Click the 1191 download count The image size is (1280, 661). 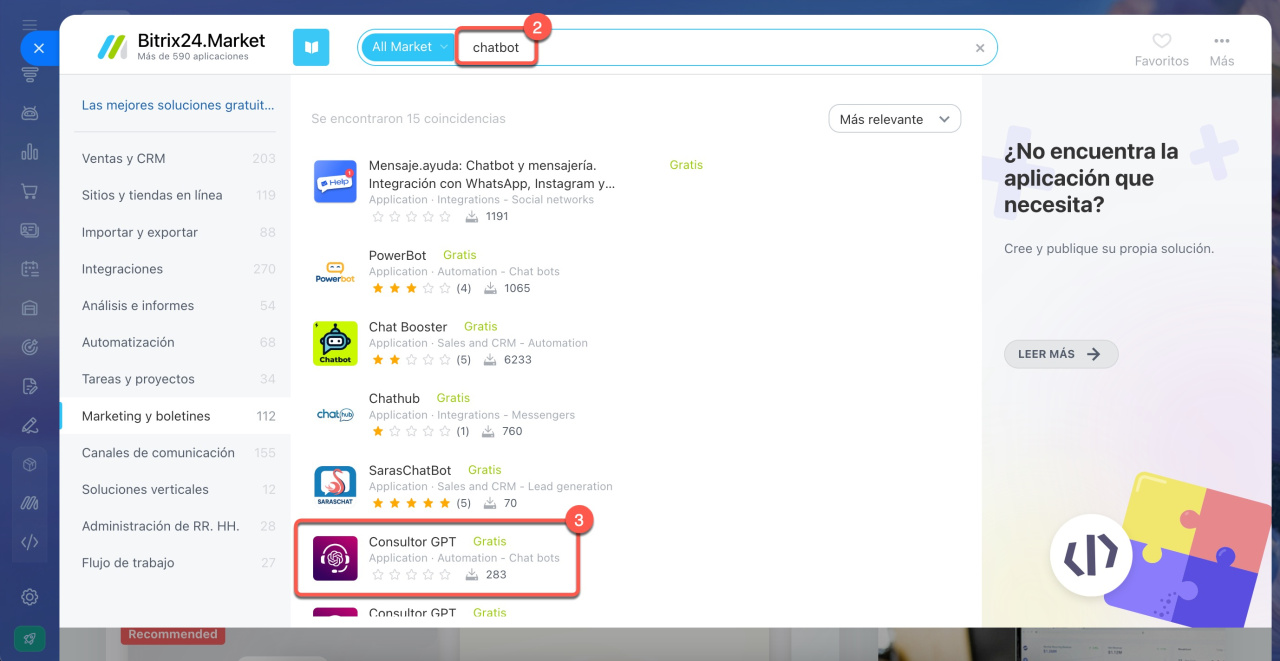(x=497, y=216)
